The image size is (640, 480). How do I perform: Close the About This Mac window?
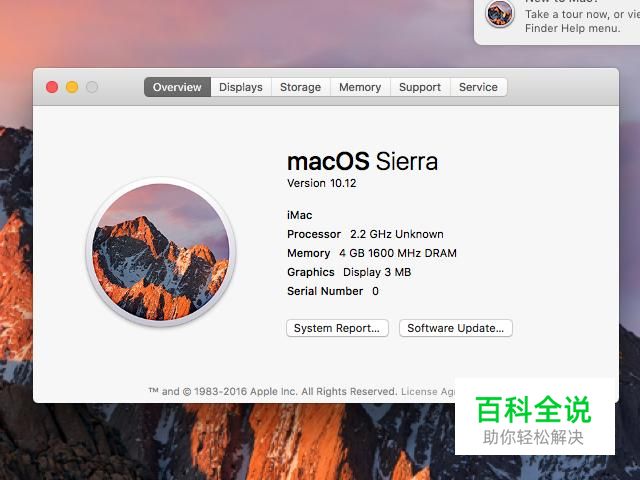(x=52, y=87)
